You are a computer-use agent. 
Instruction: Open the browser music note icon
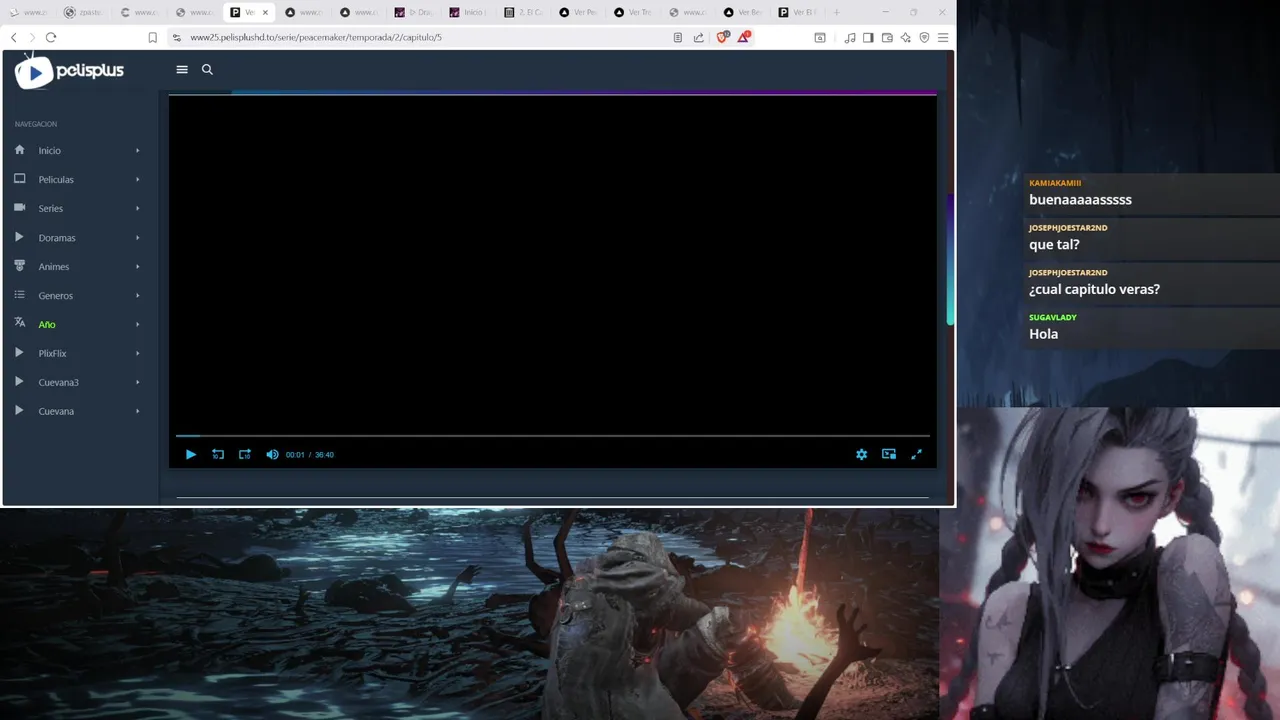point(850,37)
